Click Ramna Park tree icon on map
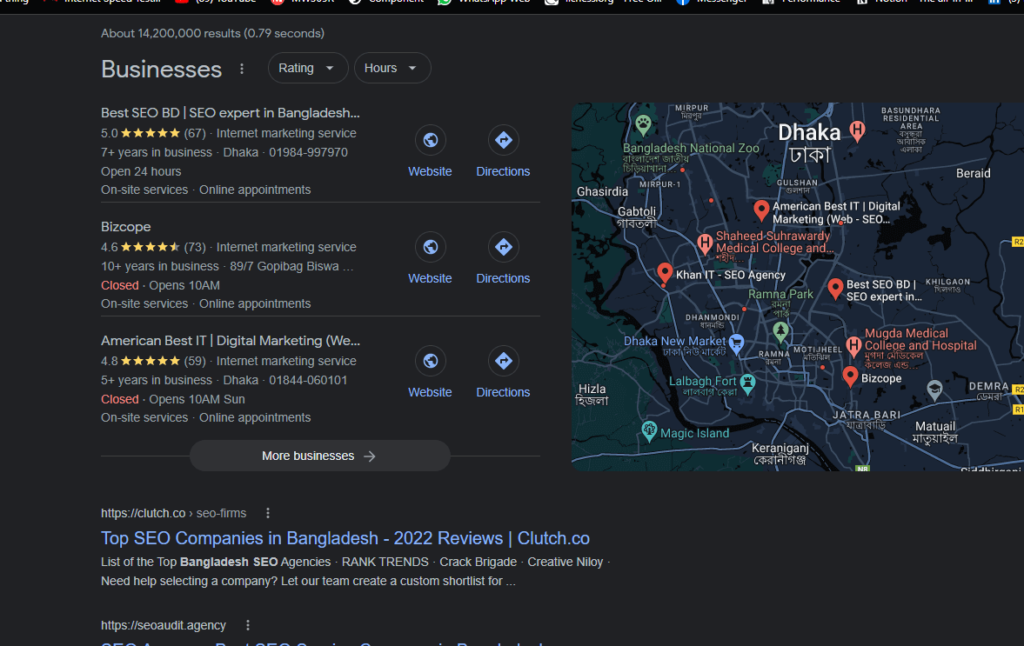The image size is (1024, 646). click(780, 331)
